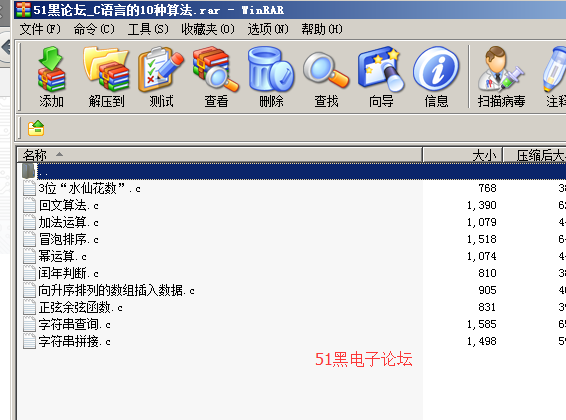
Task: Show archive 信息 (Info) icon
Action: point(436,76)
